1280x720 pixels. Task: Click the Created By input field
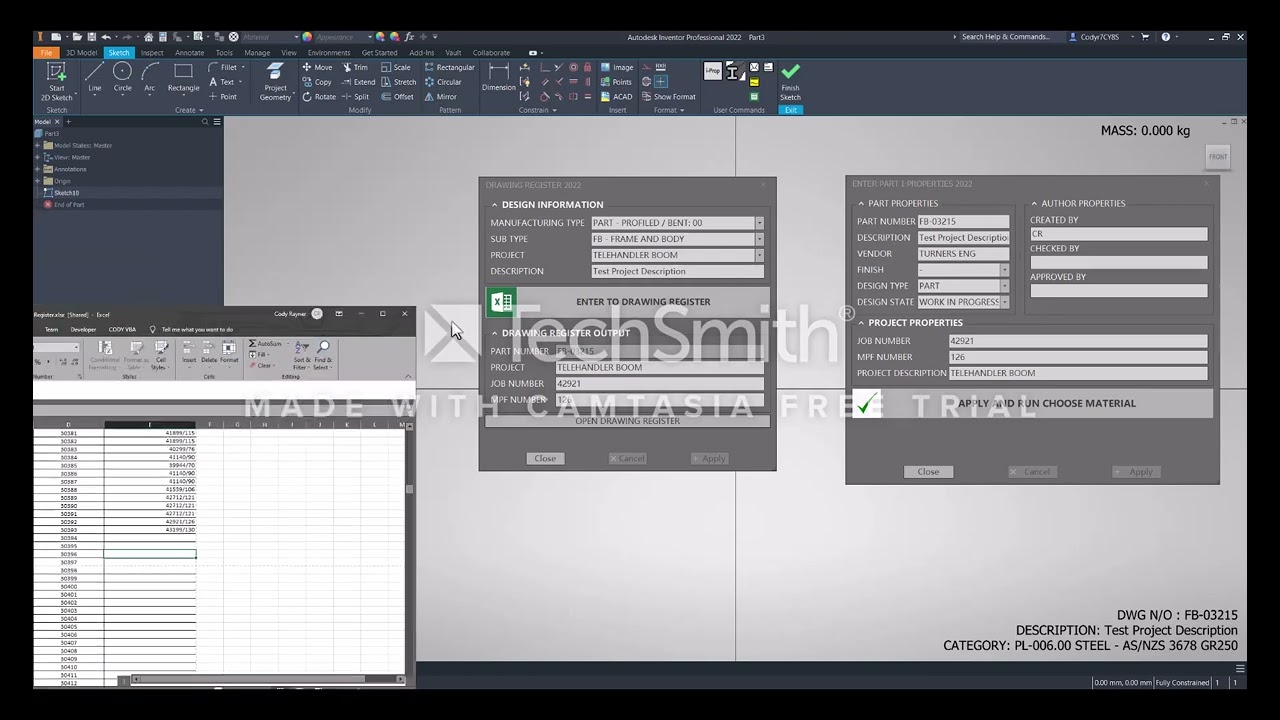coord(1119,234)
